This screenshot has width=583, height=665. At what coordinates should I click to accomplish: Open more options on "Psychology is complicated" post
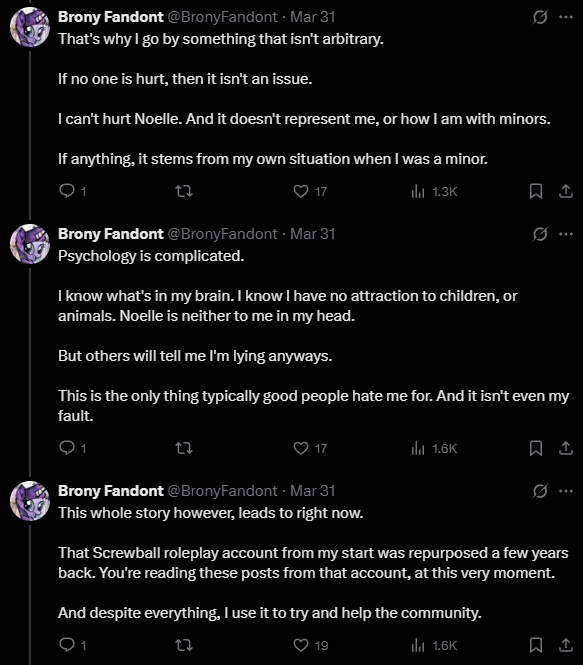[x=566, y=234]
